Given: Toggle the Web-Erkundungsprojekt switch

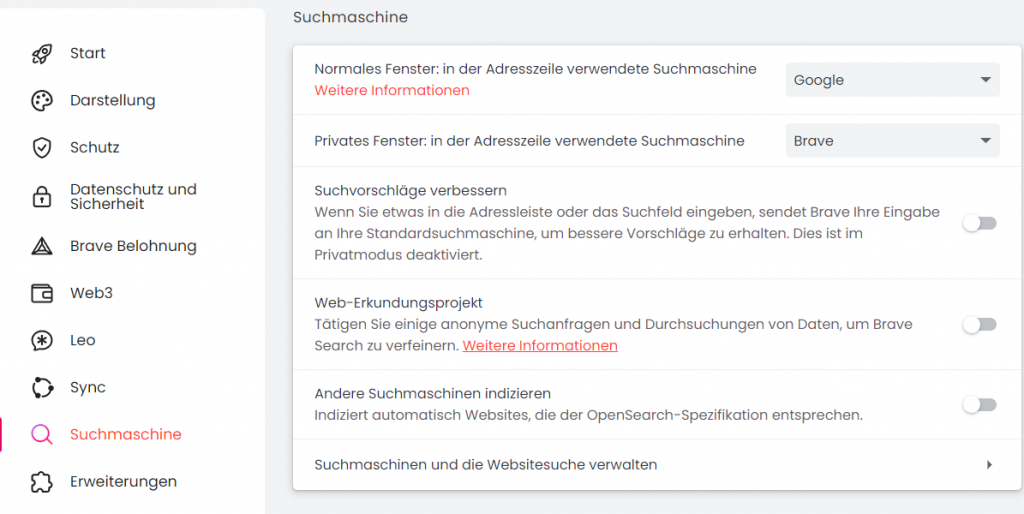Looking at the screenshot, I should 979,324.
